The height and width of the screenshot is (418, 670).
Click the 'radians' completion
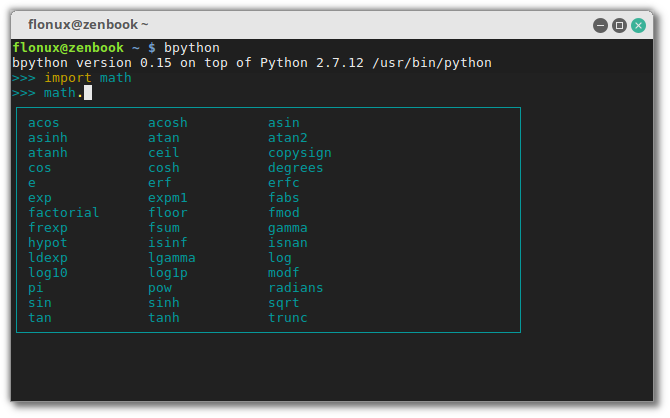tap(295, 287)
